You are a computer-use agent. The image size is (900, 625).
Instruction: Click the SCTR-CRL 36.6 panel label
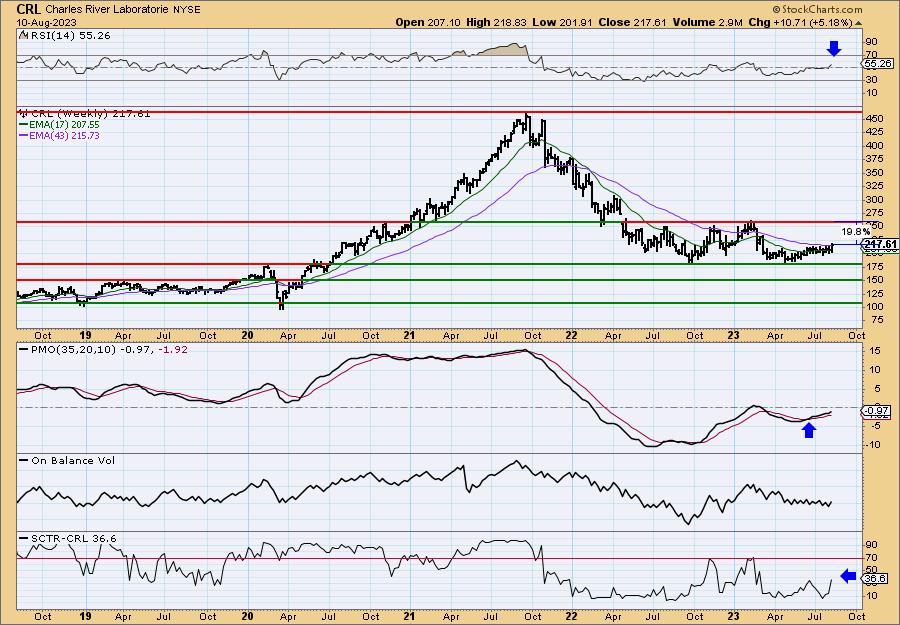[73, 538]
